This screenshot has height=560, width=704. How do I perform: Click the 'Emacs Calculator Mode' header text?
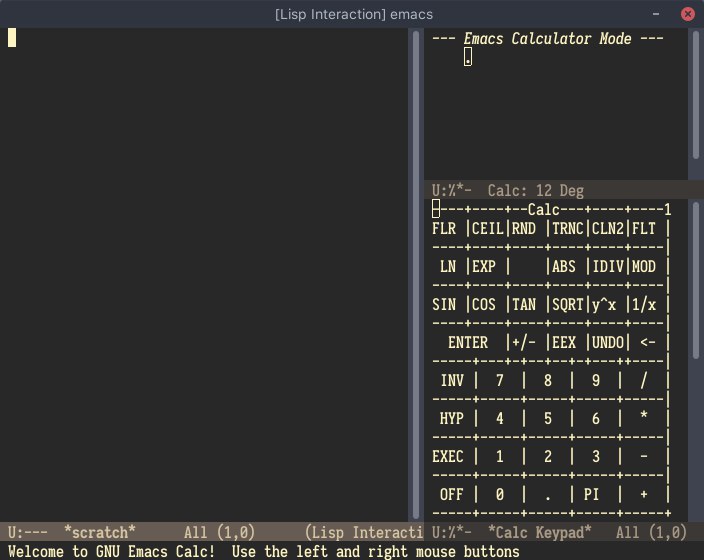547,39
